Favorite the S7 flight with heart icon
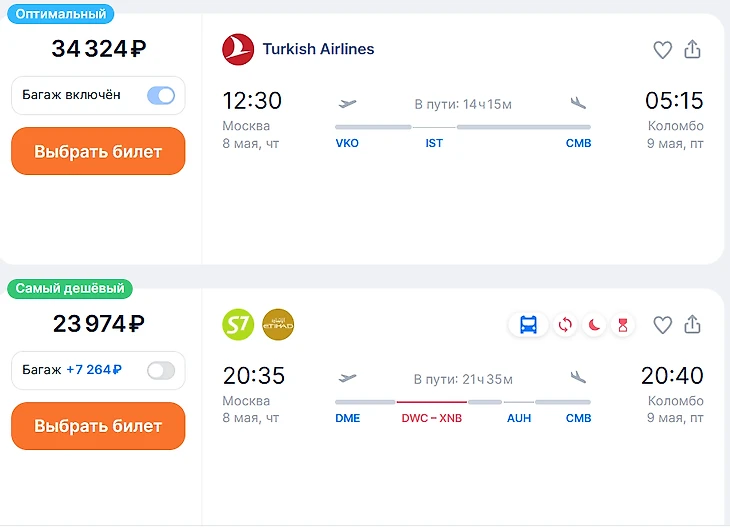 pos(662,324)
